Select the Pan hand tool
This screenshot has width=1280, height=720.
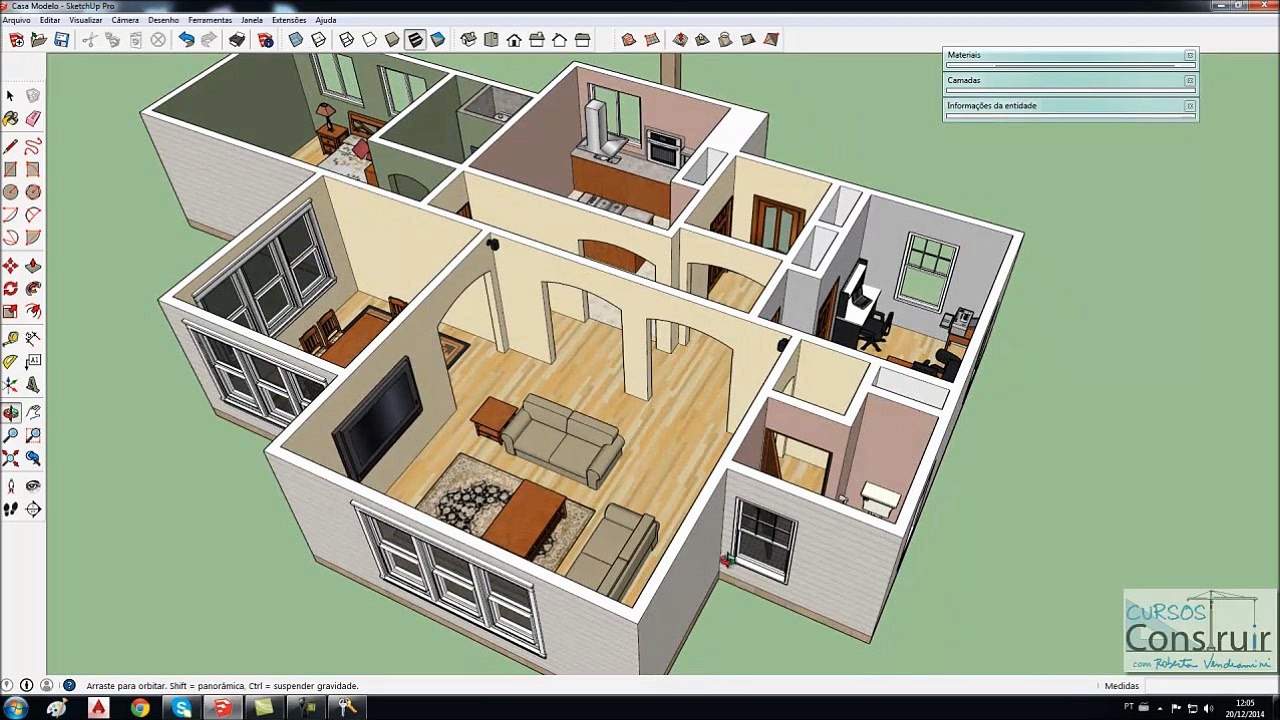tap(33, 412)
